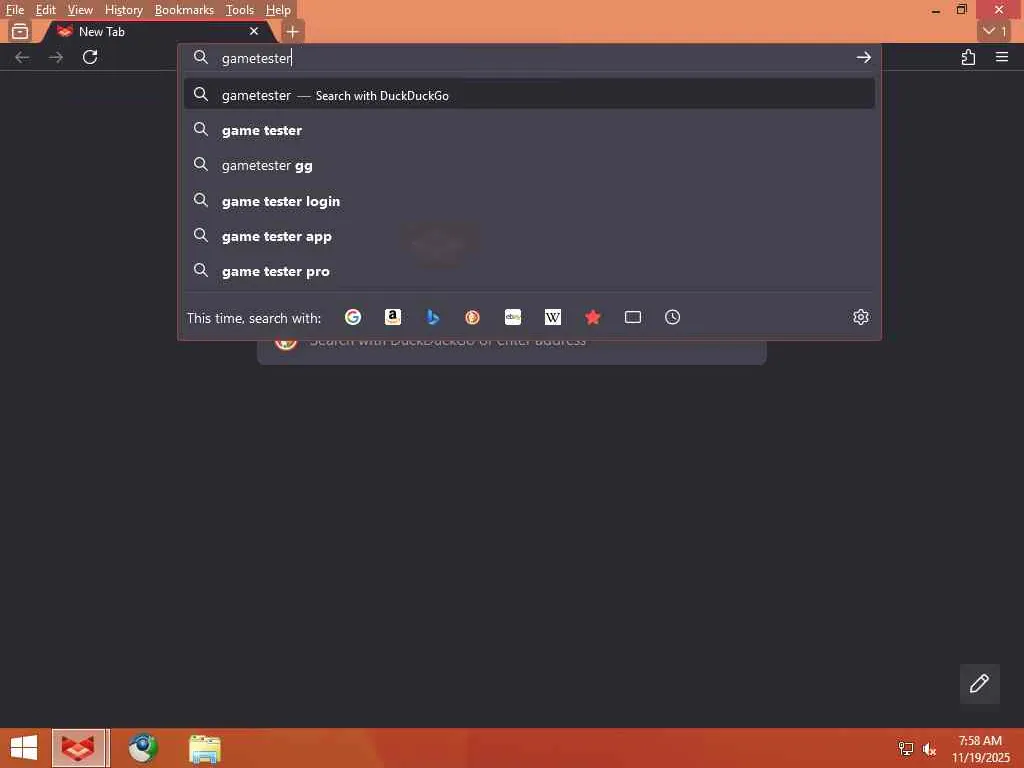Open the View menu
The width and height of the screenshot is (1024, 768).
click(x=80, y=10)
